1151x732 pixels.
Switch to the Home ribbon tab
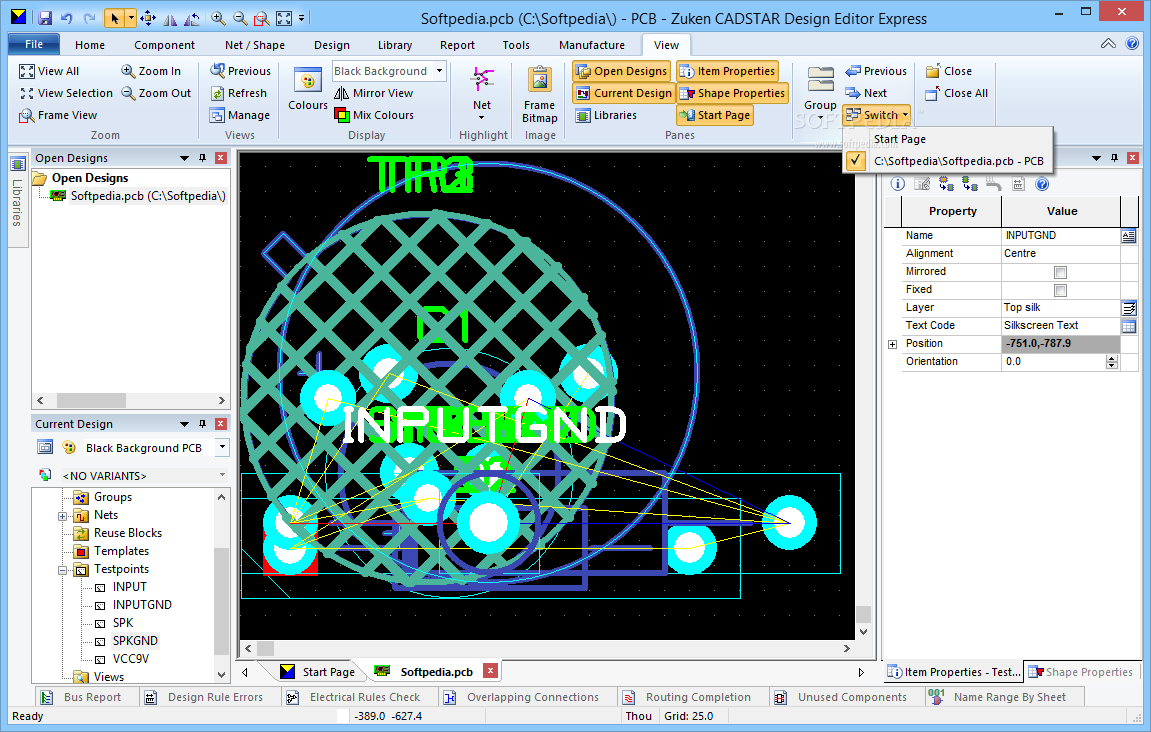90,45
